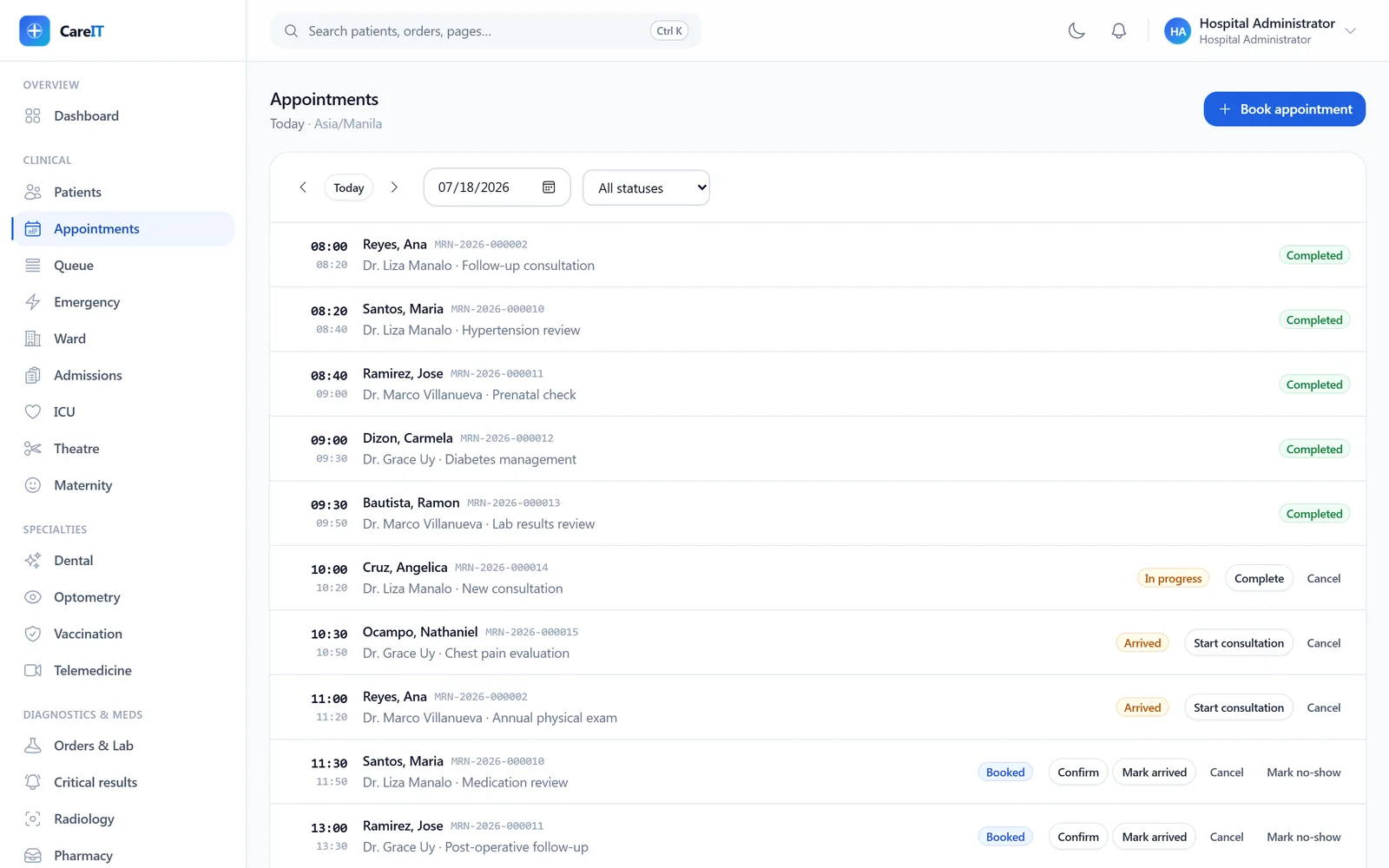Open the Telemedicine video camera icon
Screen dimensions: 1389x868
pyautogui.click(x=33, y=670)
